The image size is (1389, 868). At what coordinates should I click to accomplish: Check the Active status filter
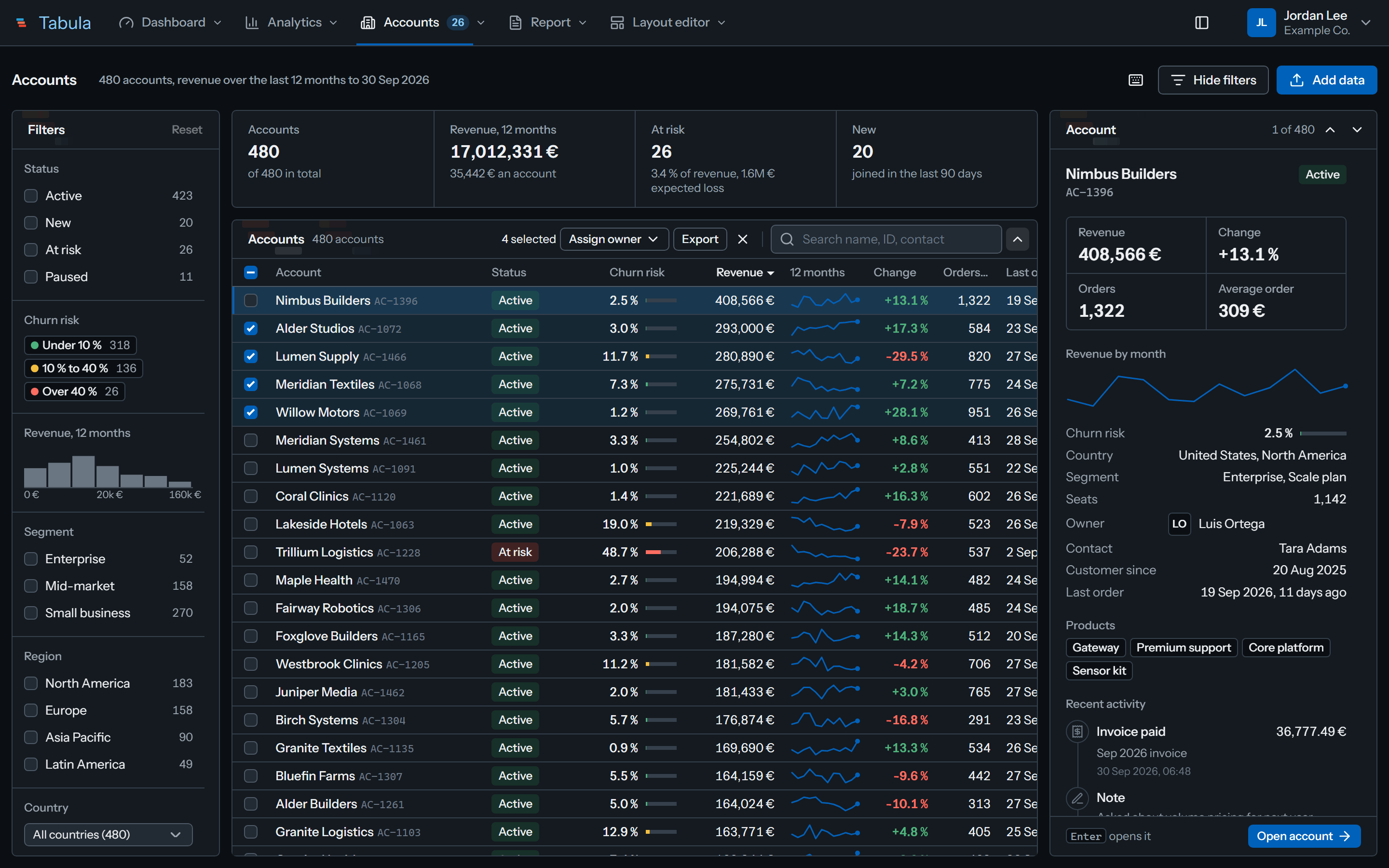click(x=31, y=196)
